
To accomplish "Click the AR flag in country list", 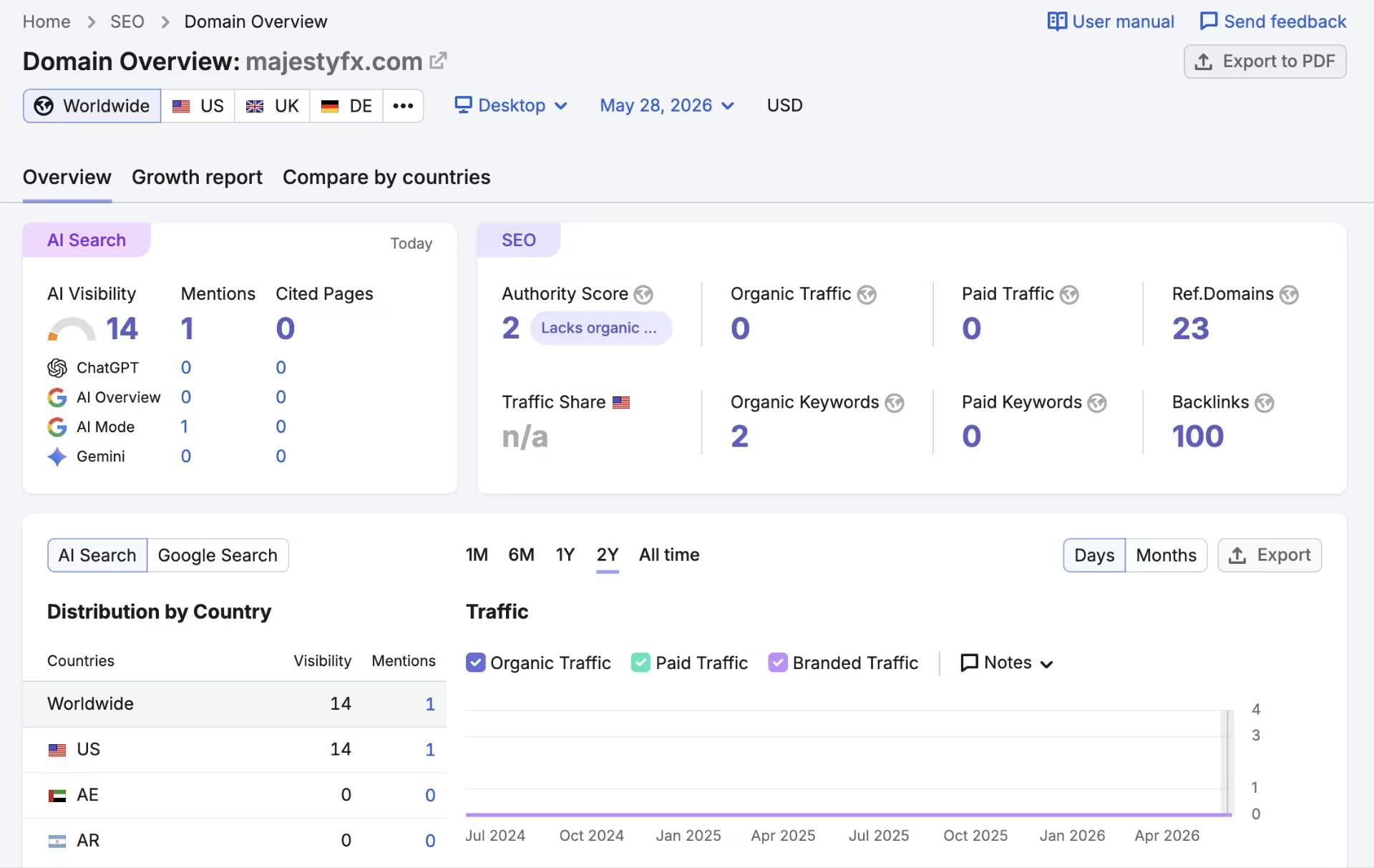I will pos(57,841).
